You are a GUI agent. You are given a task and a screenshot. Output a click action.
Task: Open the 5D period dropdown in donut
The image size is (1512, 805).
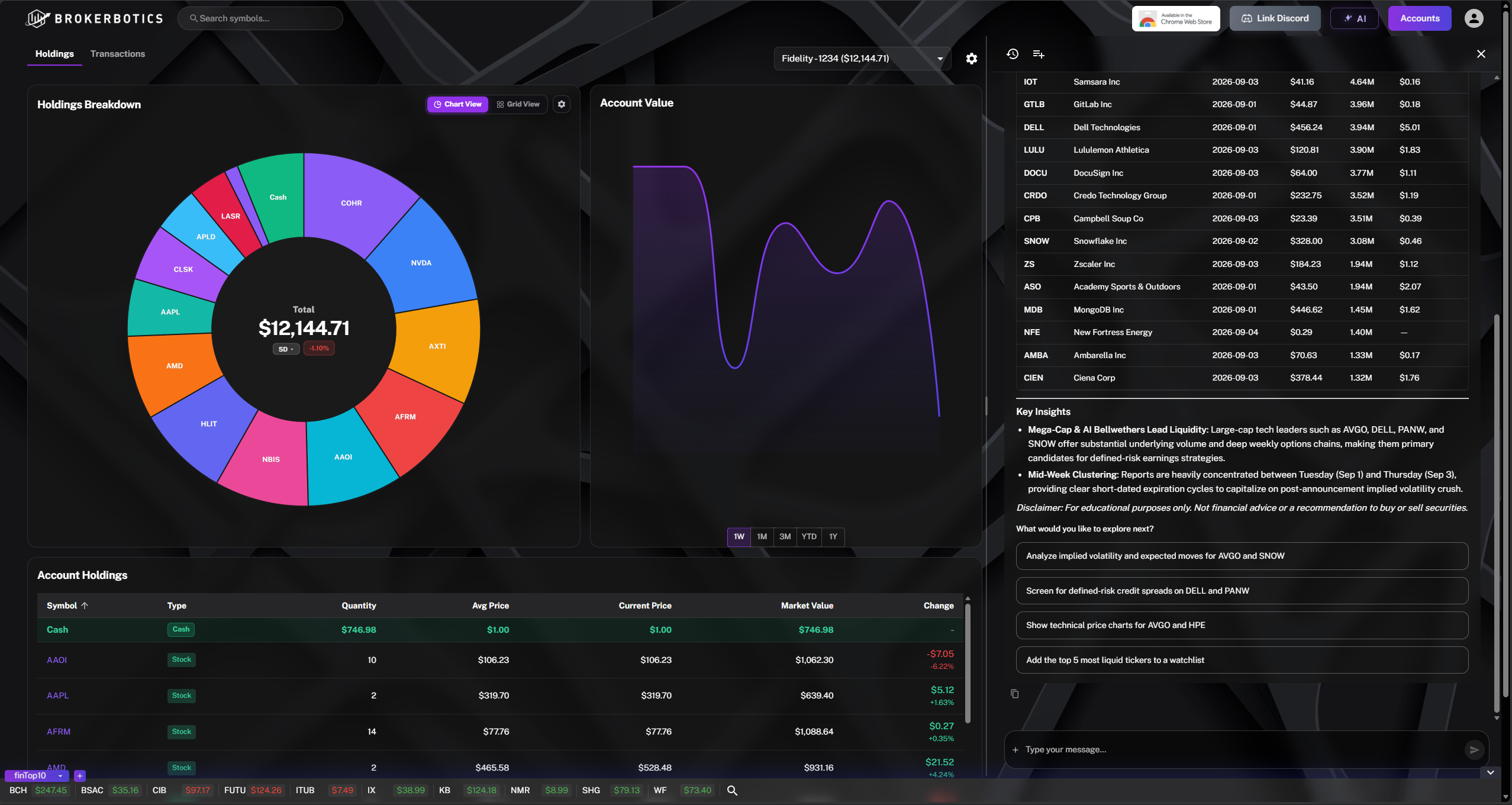coord(286,349)
